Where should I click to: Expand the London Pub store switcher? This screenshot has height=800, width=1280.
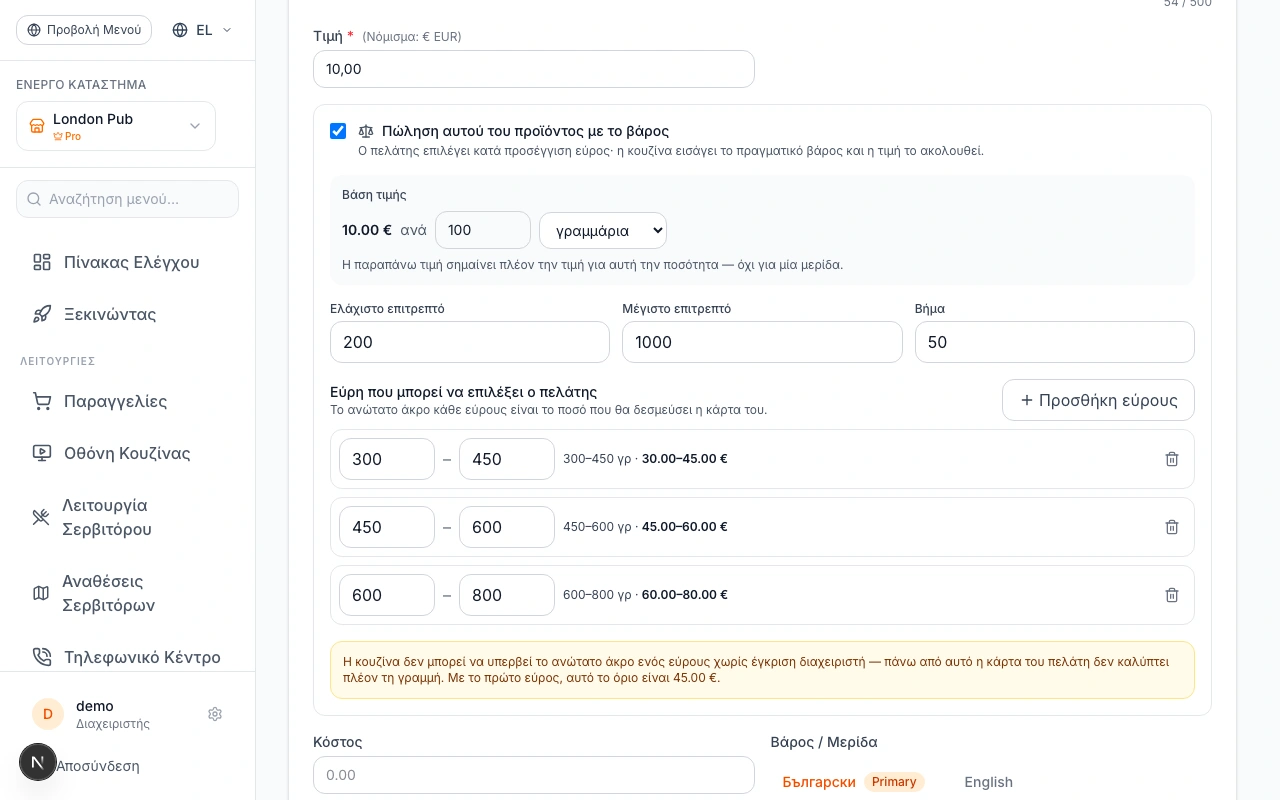pyautogui.click(x=116, y=126)
